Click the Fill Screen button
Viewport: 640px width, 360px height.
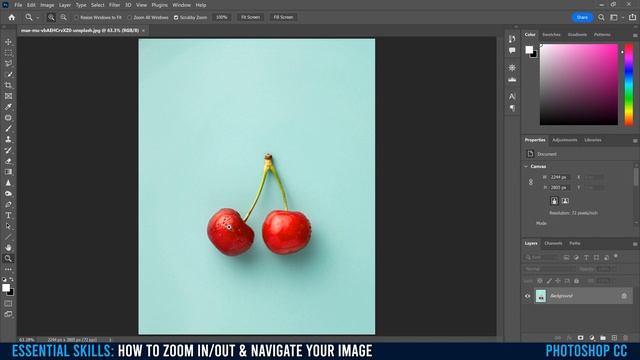[x=283, y=17]
